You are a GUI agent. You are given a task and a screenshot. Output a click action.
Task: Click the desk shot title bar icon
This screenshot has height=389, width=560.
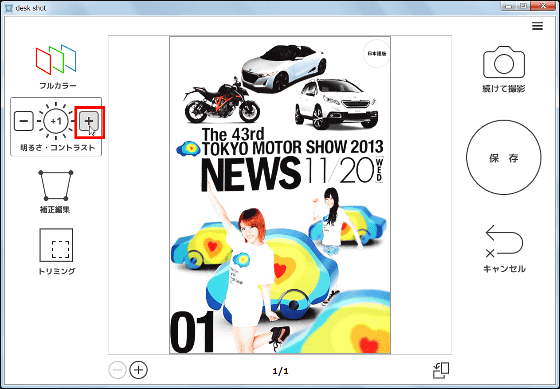pyautogui.click(x=9, y=8)
